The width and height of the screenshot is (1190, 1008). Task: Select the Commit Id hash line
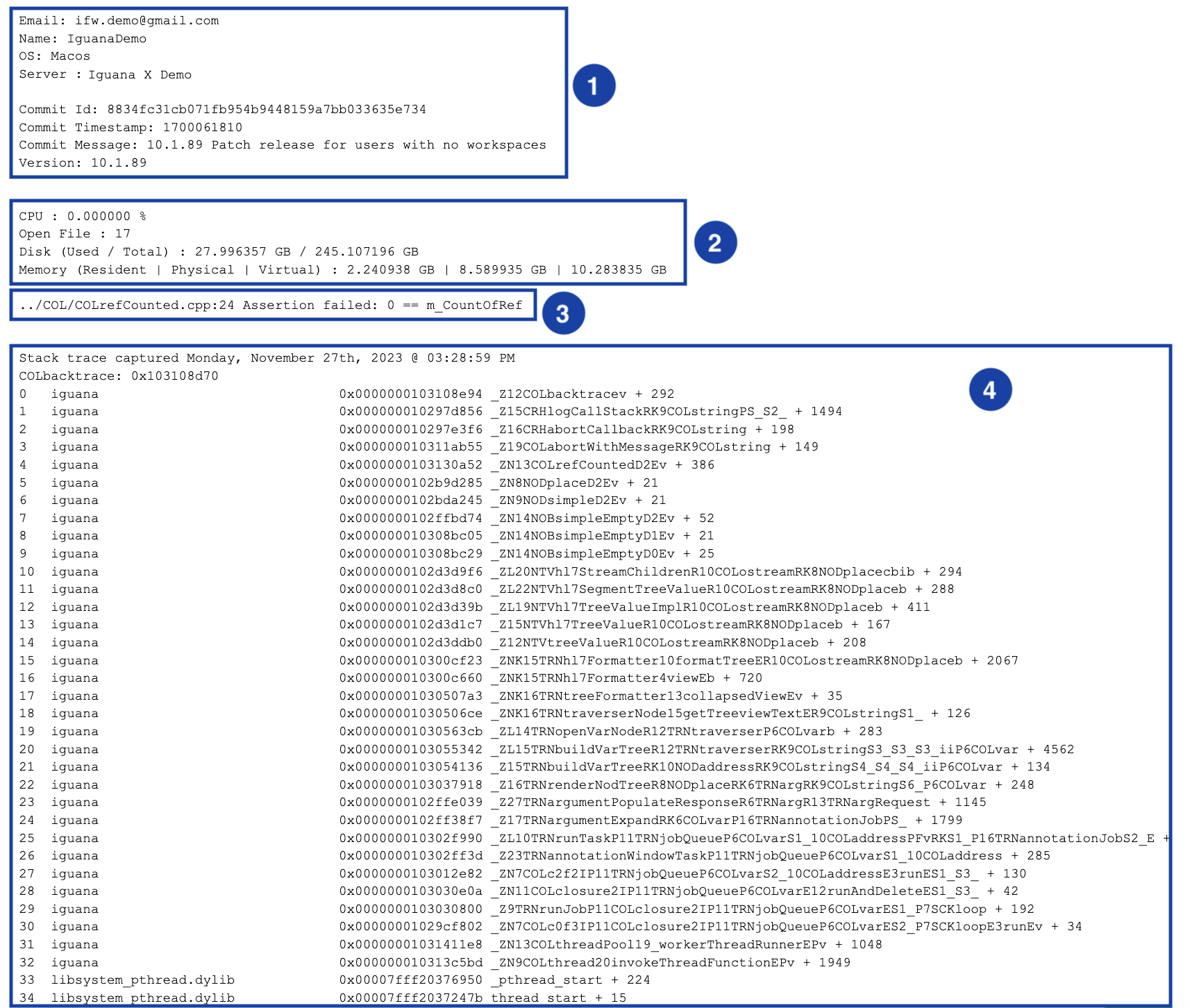tap(222, 110)
